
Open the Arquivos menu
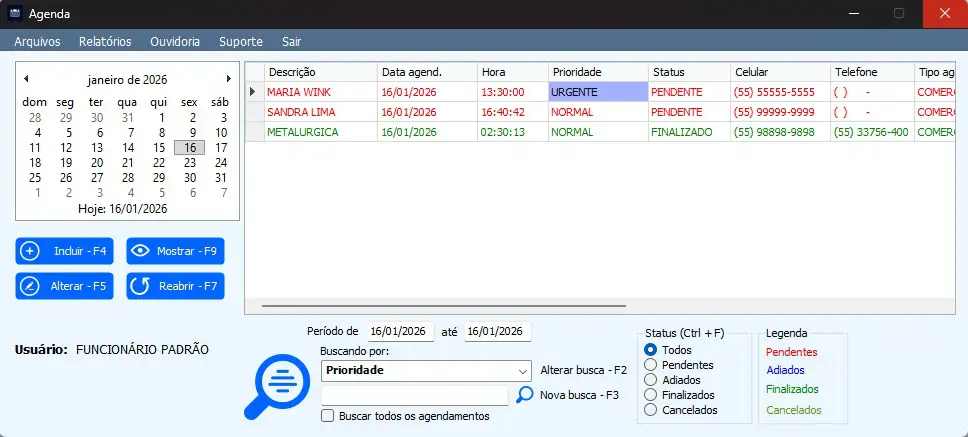coord(37,42)
